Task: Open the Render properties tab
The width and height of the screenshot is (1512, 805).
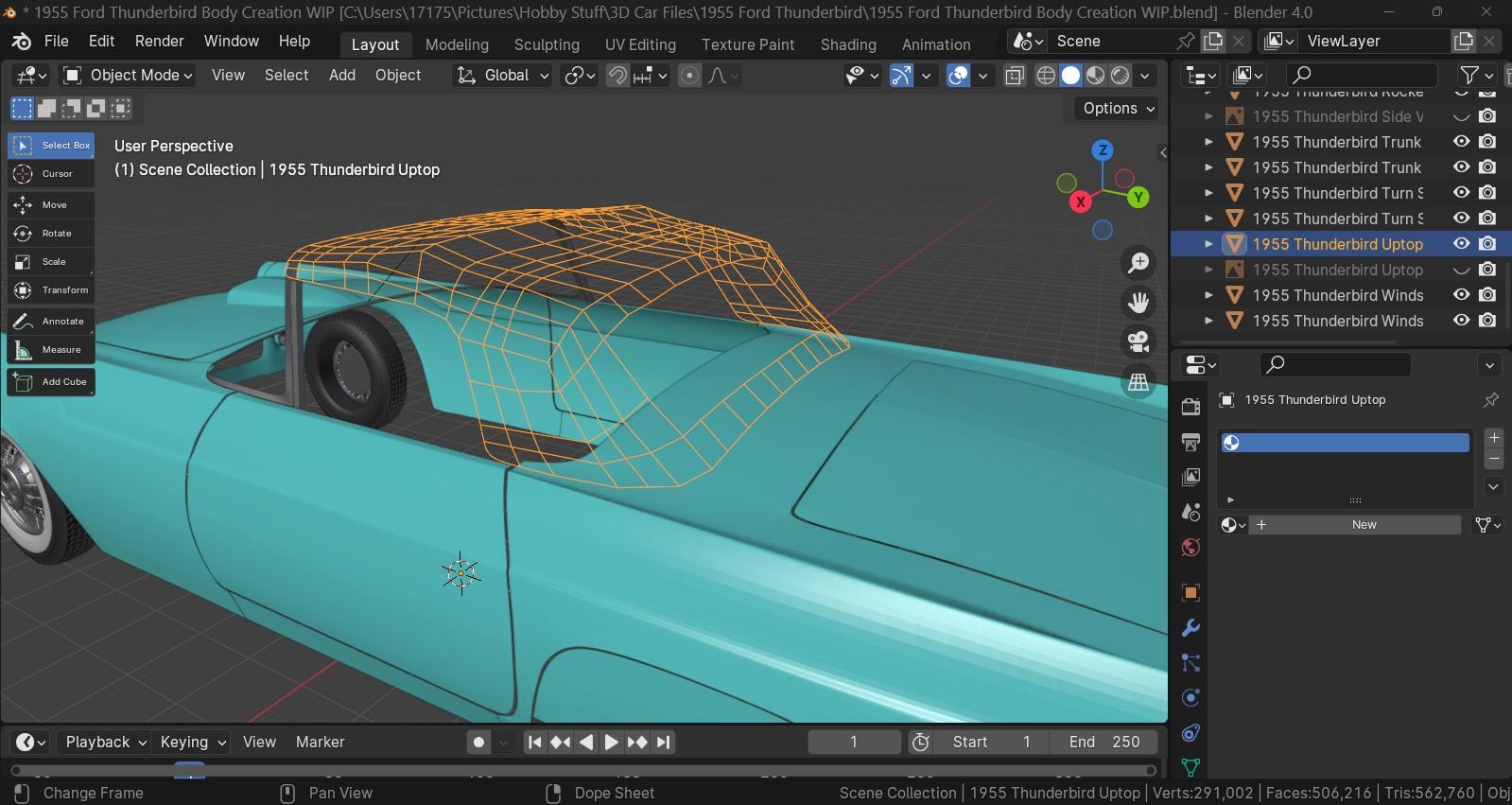Action: (x=1190, y=407)
